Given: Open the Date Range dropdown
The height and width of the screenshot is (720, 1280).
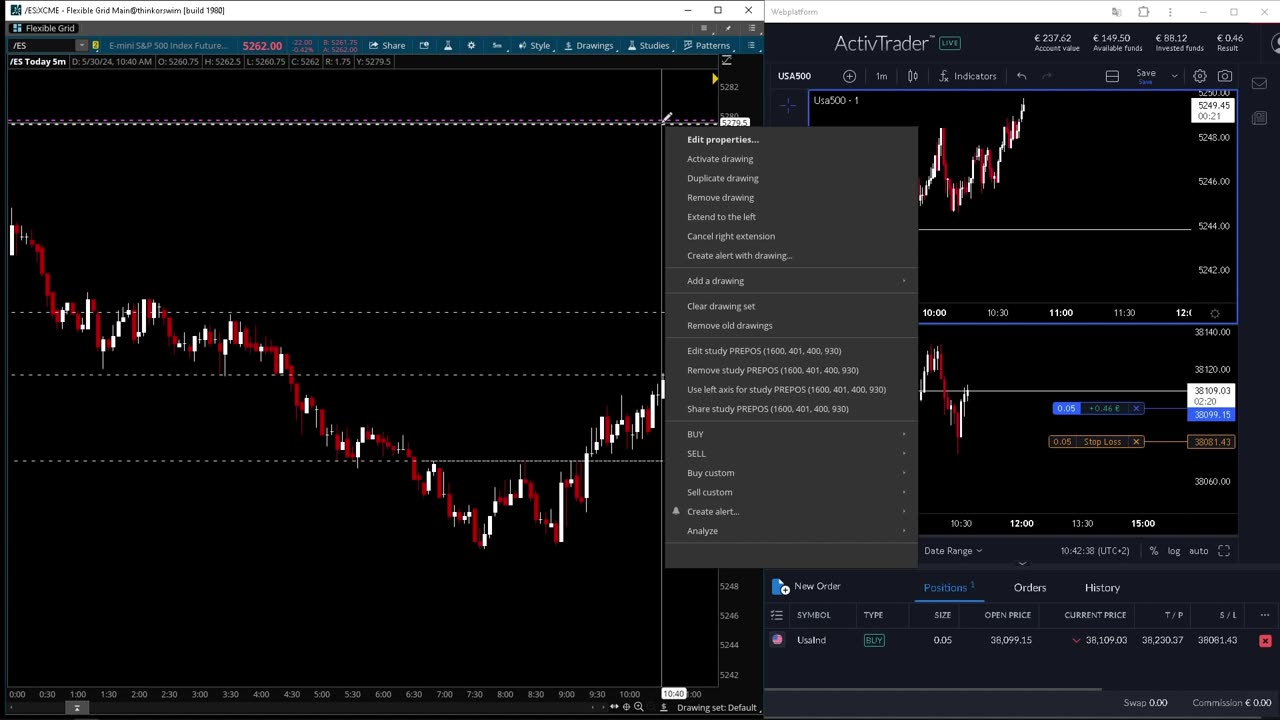Looking at the screenshot, I should point(953,551).
